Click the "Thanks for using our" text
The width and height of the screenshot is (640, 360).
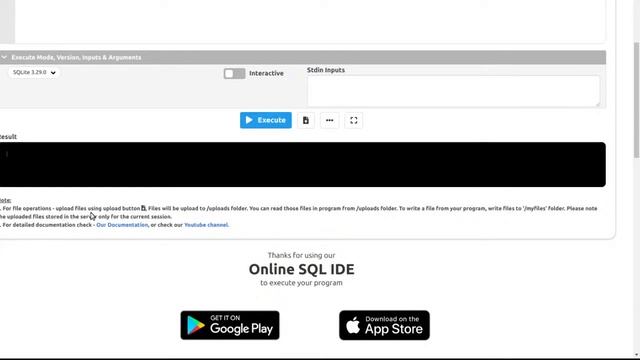click(302, 255)
